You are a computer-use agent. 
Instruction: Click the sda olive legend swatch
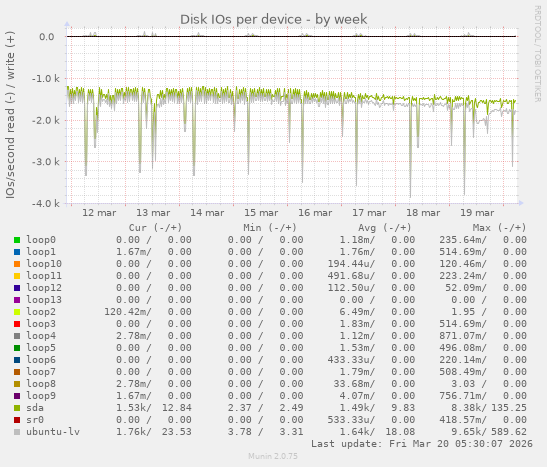[x=17, y=408]
